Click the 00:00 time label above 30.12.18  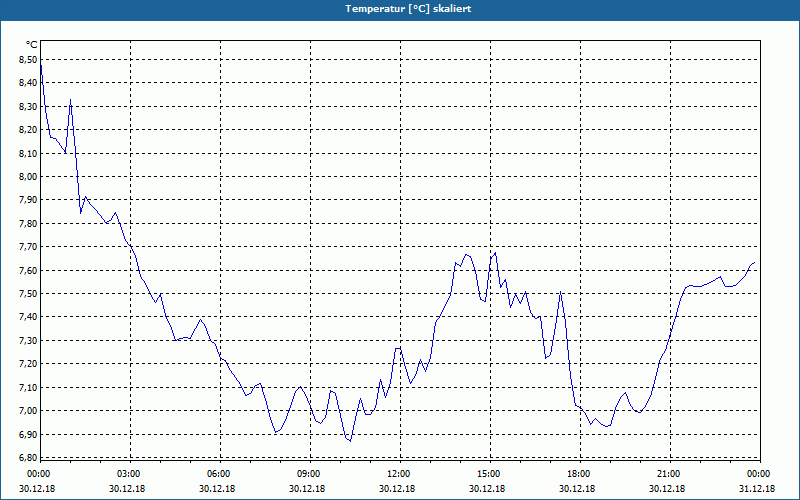(x=38, y=474)
